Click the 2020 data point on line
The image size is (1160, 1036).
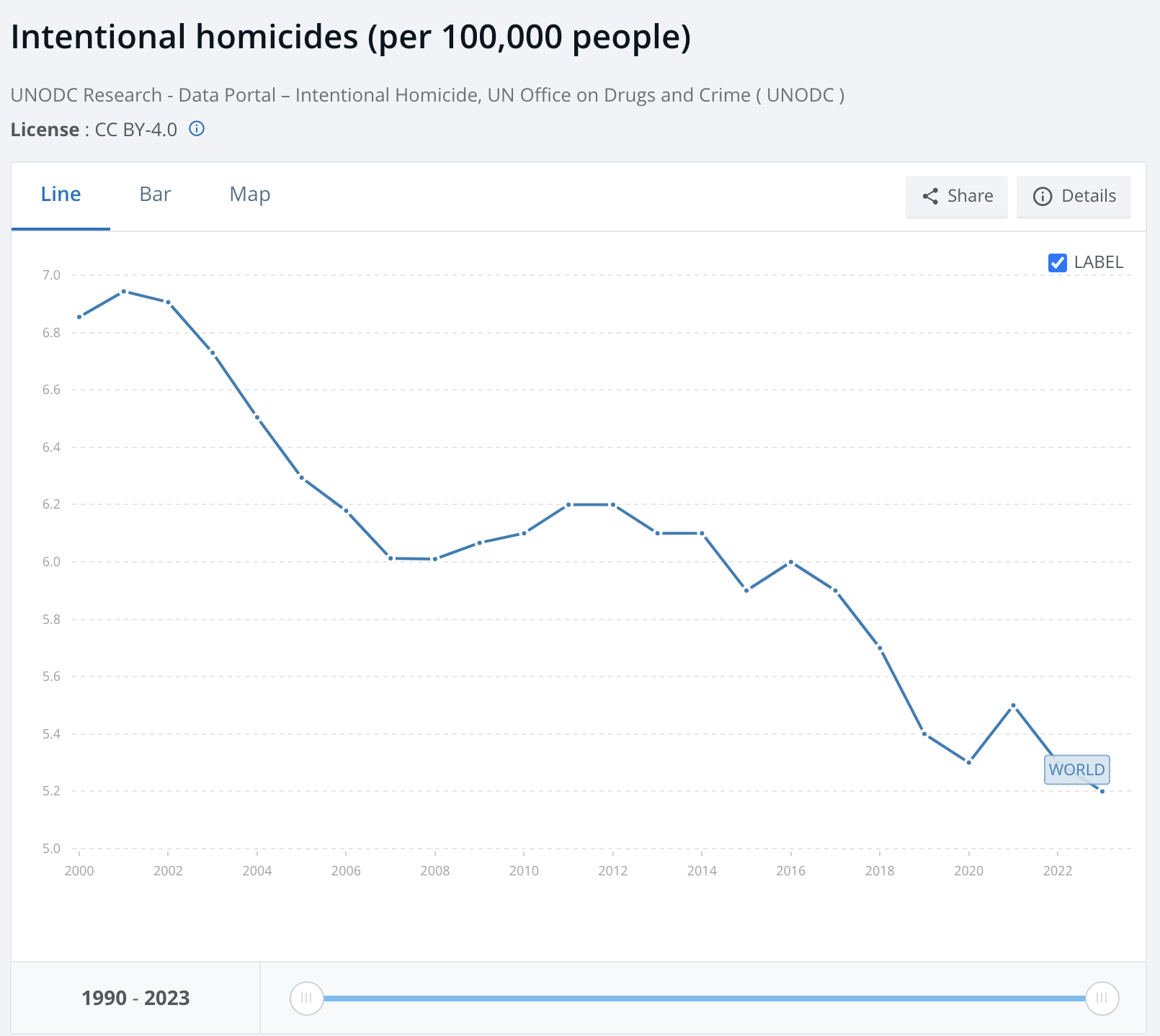tap(969, 762)
